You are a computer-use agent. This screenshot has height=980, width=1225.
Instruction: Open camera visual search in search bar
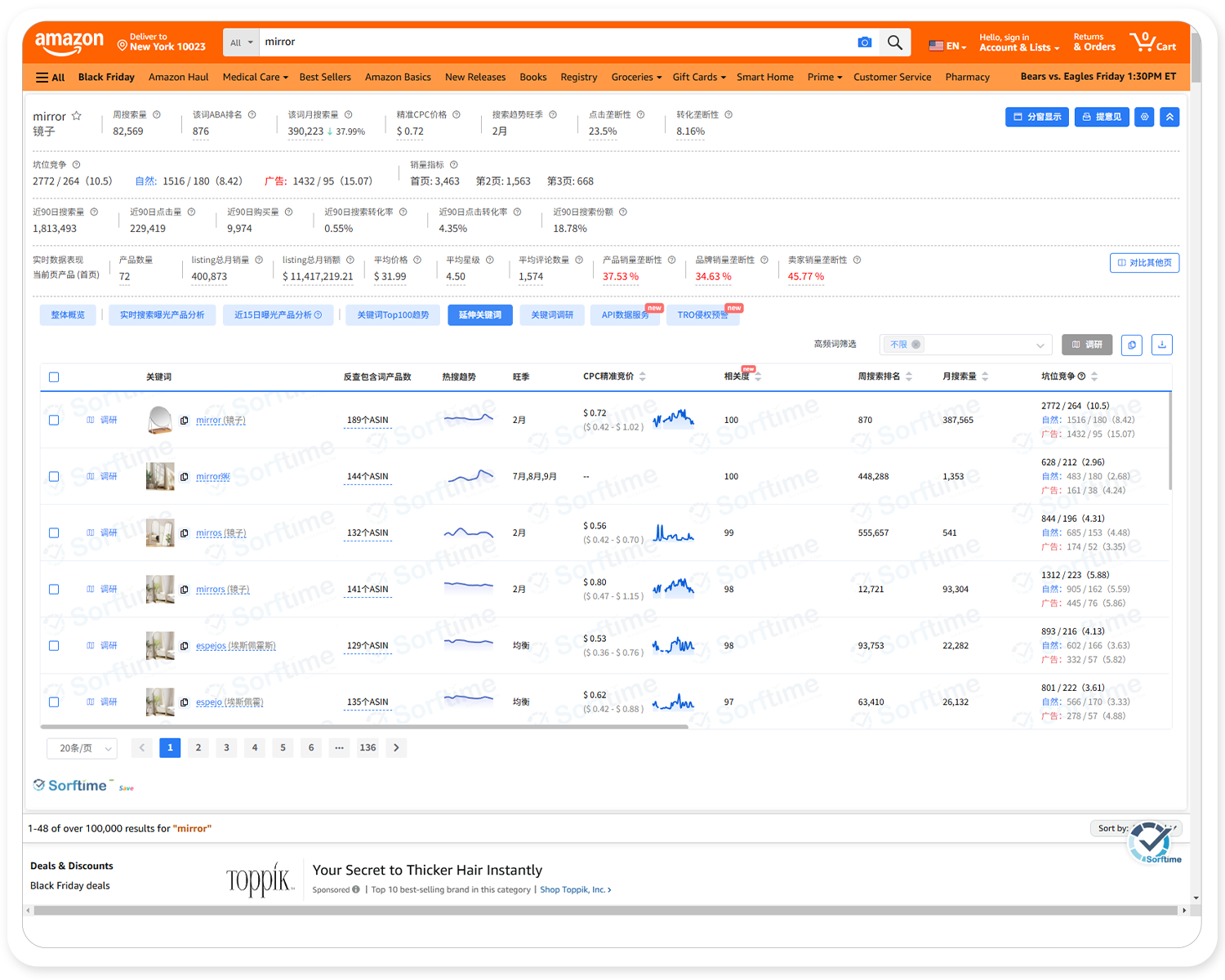(864, 42)
